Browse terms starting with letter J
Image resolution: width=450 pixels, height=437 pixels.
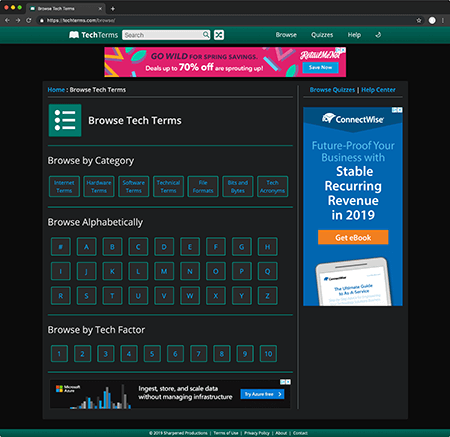pyautogui.click(x=87, y=271)
